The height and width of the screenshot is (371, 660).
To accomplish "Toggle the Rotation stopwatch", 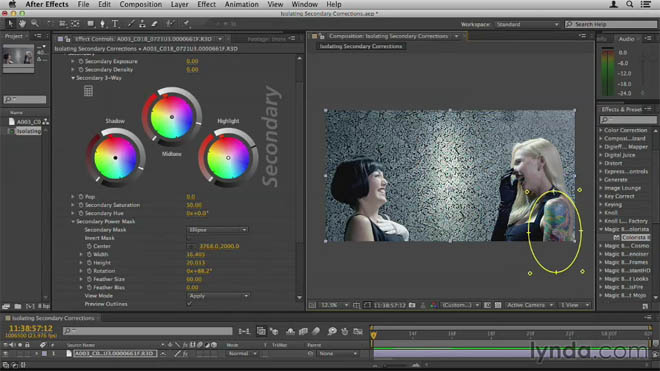I will click(89, 271).
